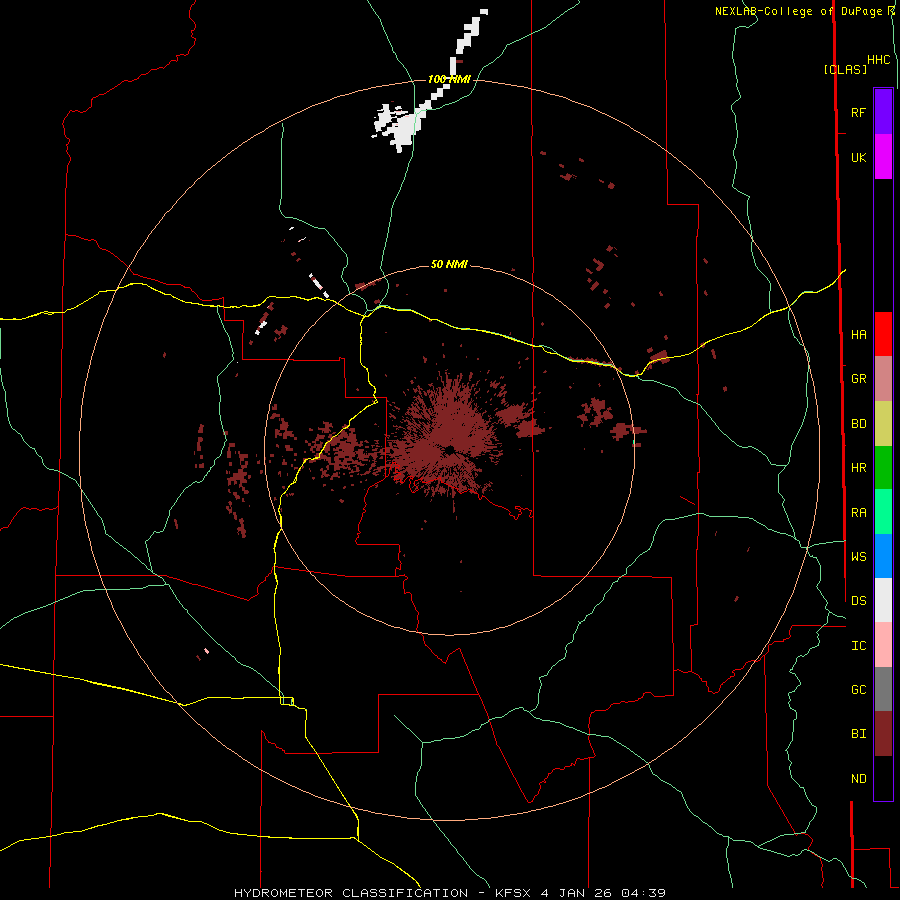Click the IC legend label
The height and width of the screenshot is (900, 900).
coord(858,646)
